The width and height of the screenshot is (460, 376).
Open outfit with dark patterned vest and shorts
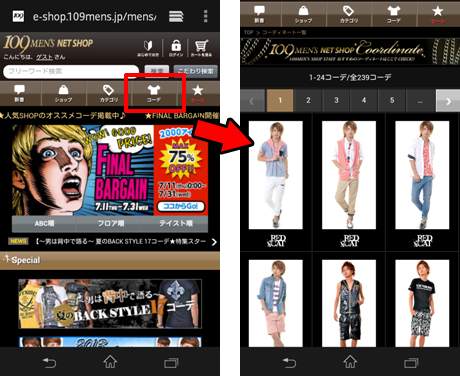pos(349,303)
